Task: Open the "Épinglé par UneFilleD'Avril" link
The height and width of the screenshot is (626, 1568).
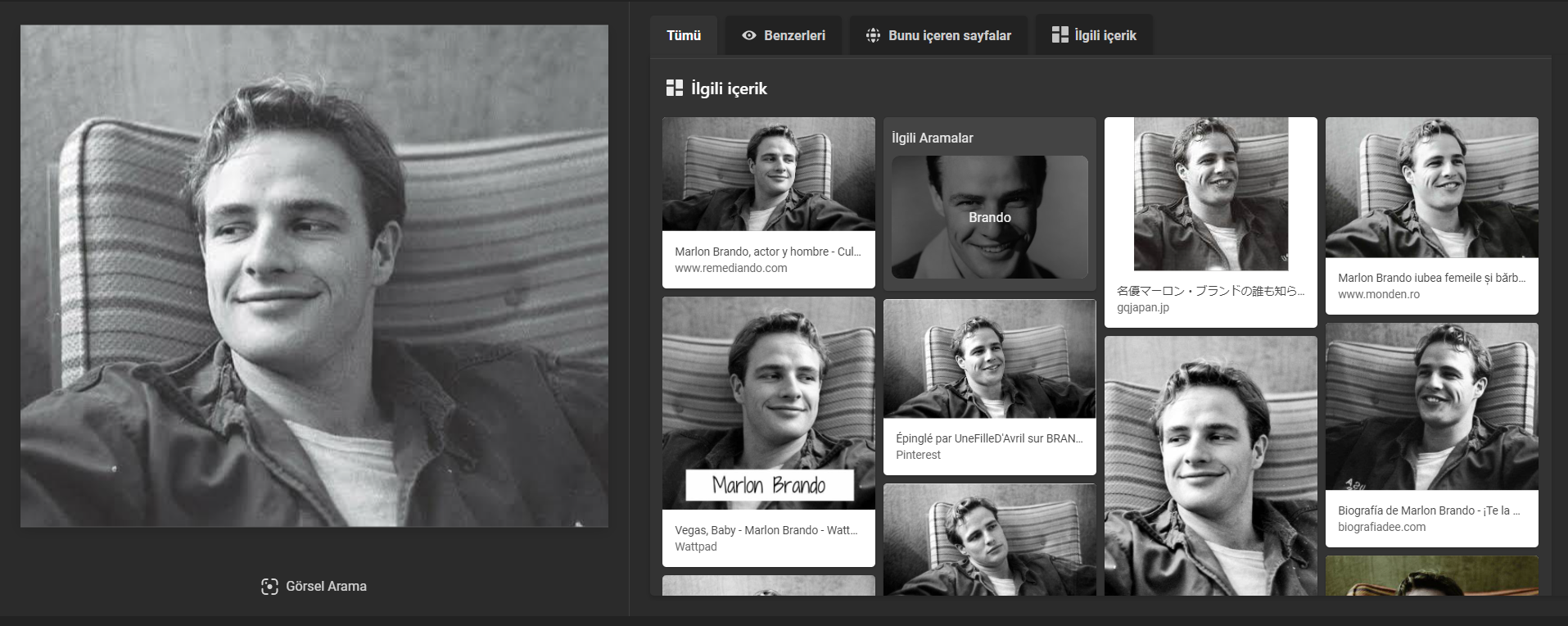Action: (x=989, y=438)
